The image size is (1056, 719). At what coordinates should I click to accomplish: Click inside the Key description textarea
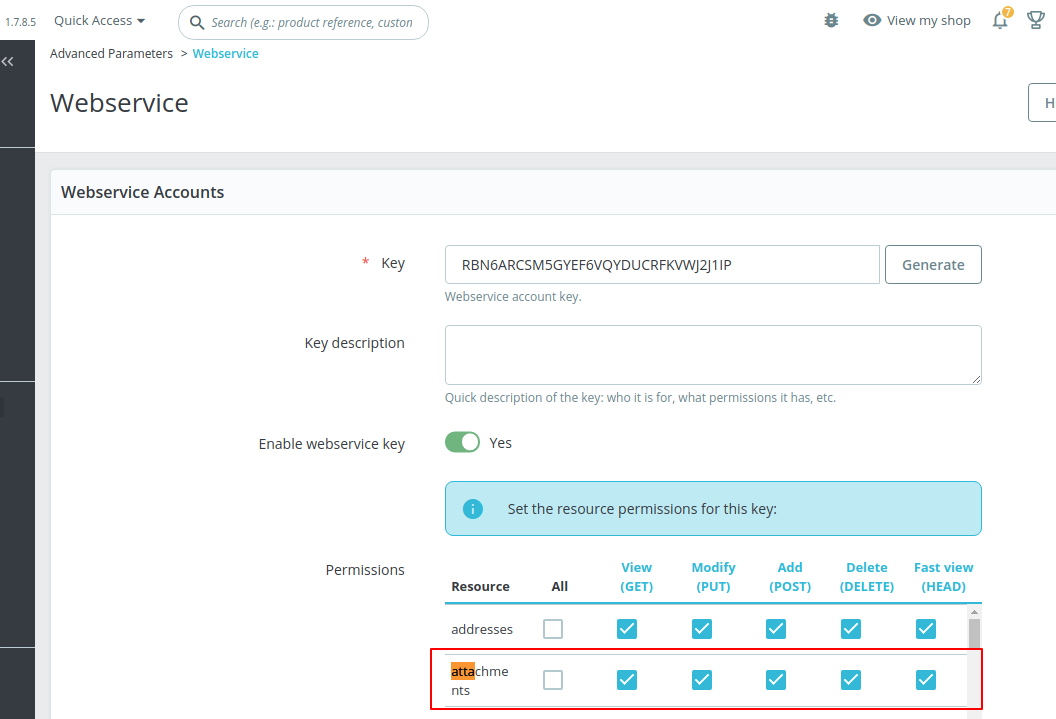712,354
